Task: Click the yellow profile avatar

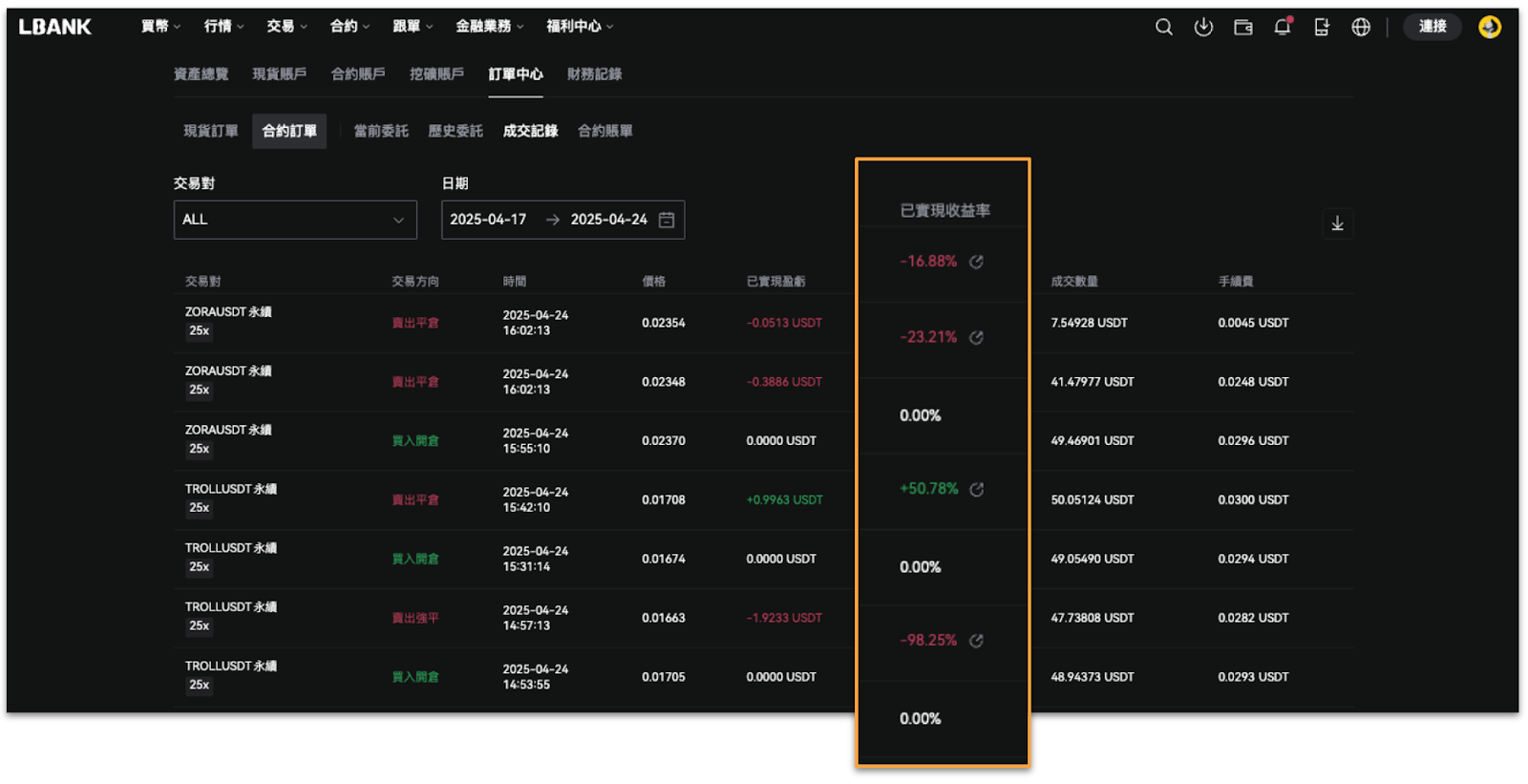Action: 1489,27
